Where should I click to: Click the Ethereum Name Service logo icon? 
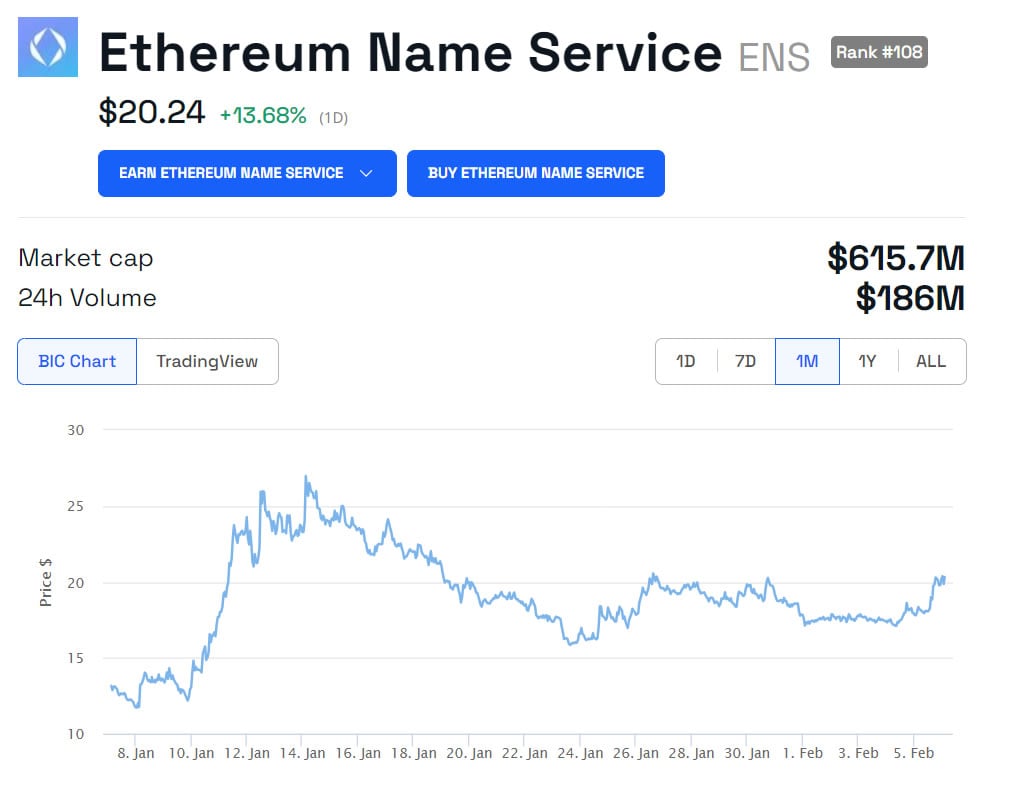click(x=48, y=47)
